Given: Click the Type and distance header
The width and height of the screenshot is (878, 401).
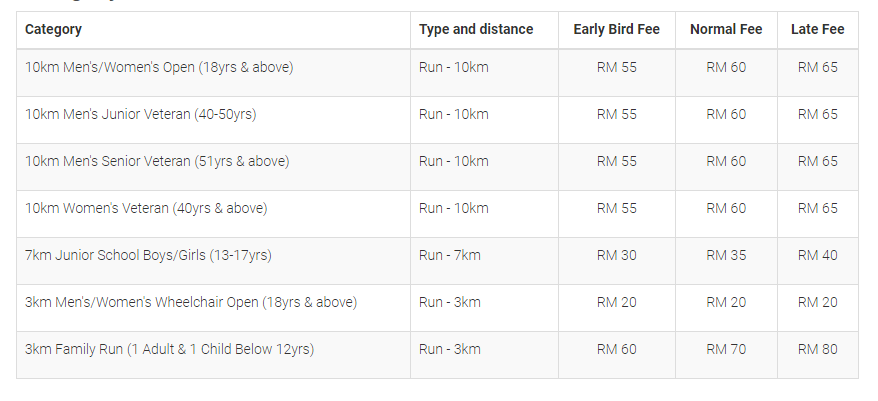Looking at the screenshot, I should click(x=476, y=30).
